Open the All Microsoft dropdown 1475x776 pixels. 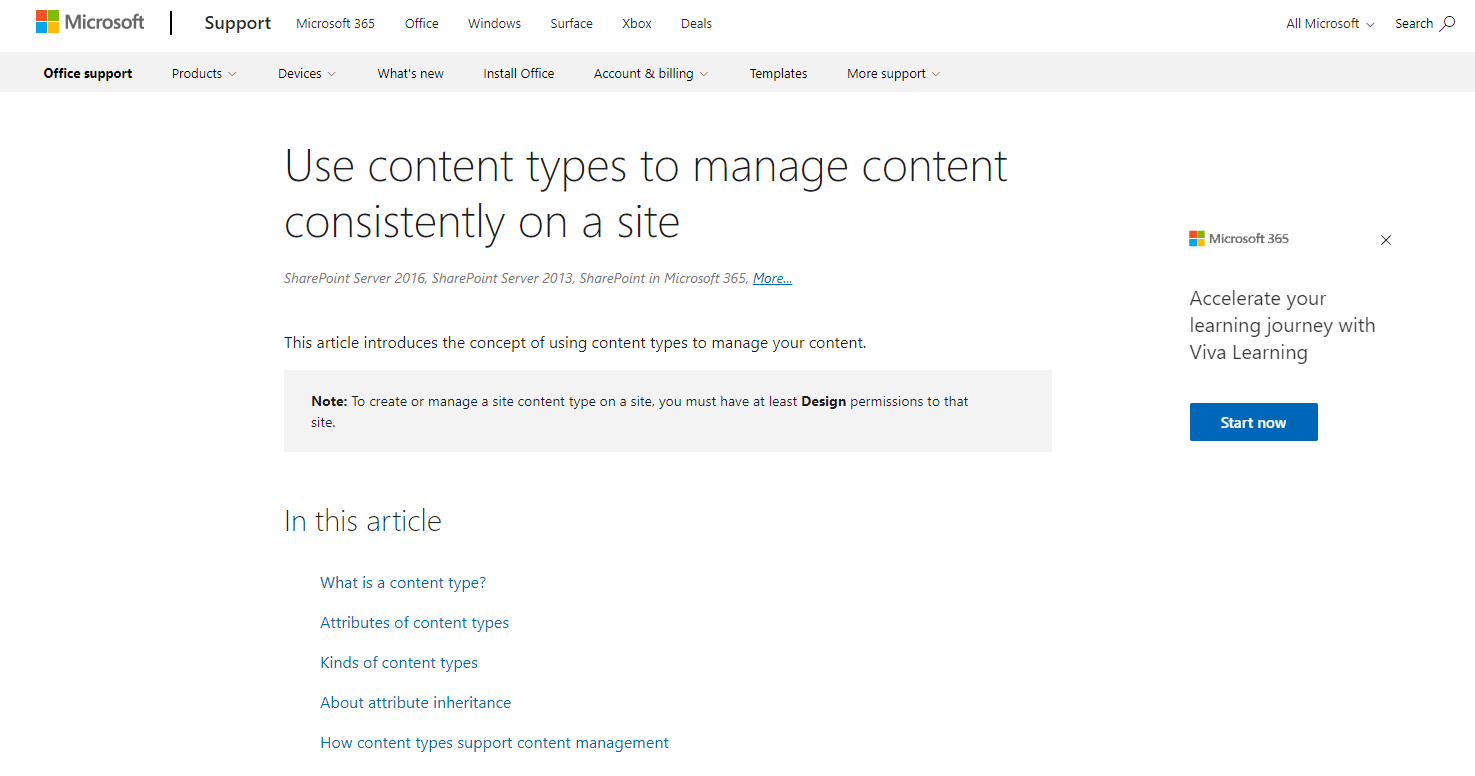pos(1329,22)
